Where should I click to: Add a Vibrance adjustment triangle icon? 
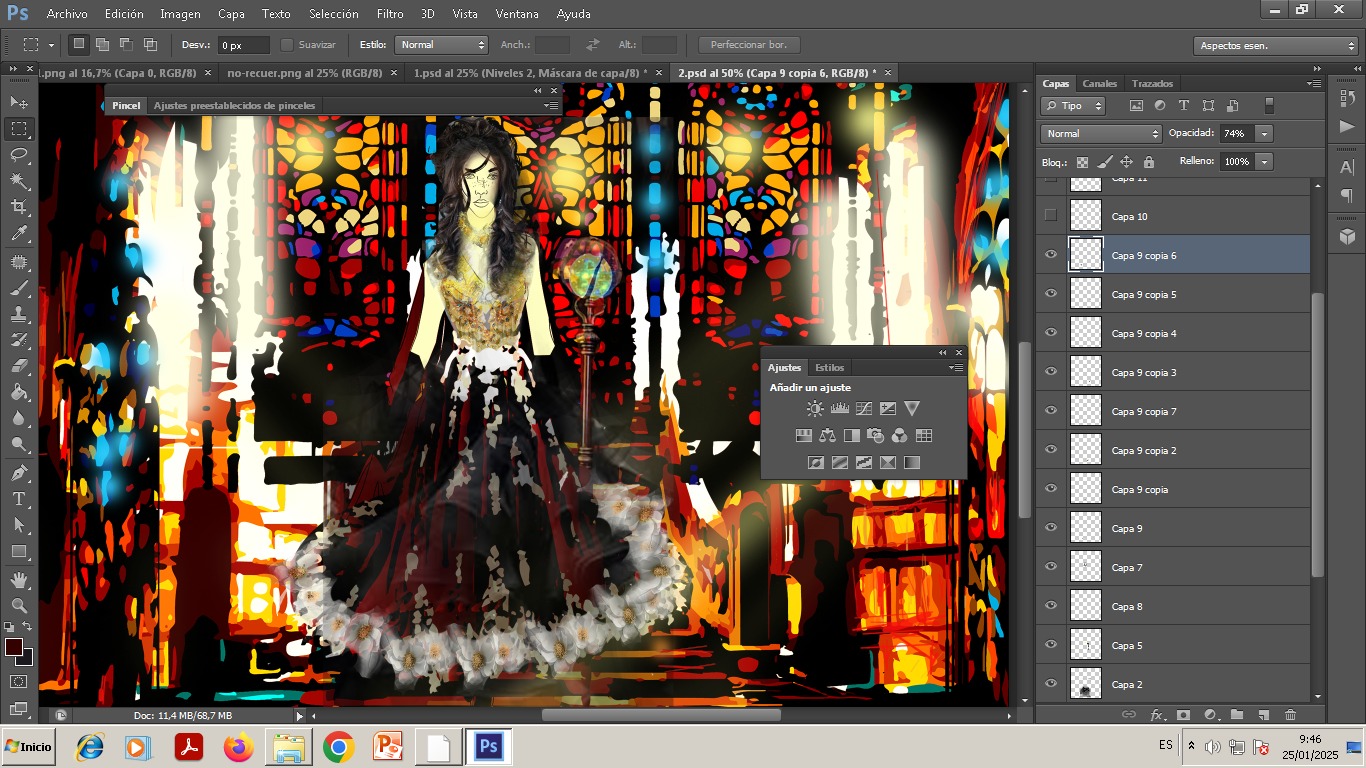912,408
